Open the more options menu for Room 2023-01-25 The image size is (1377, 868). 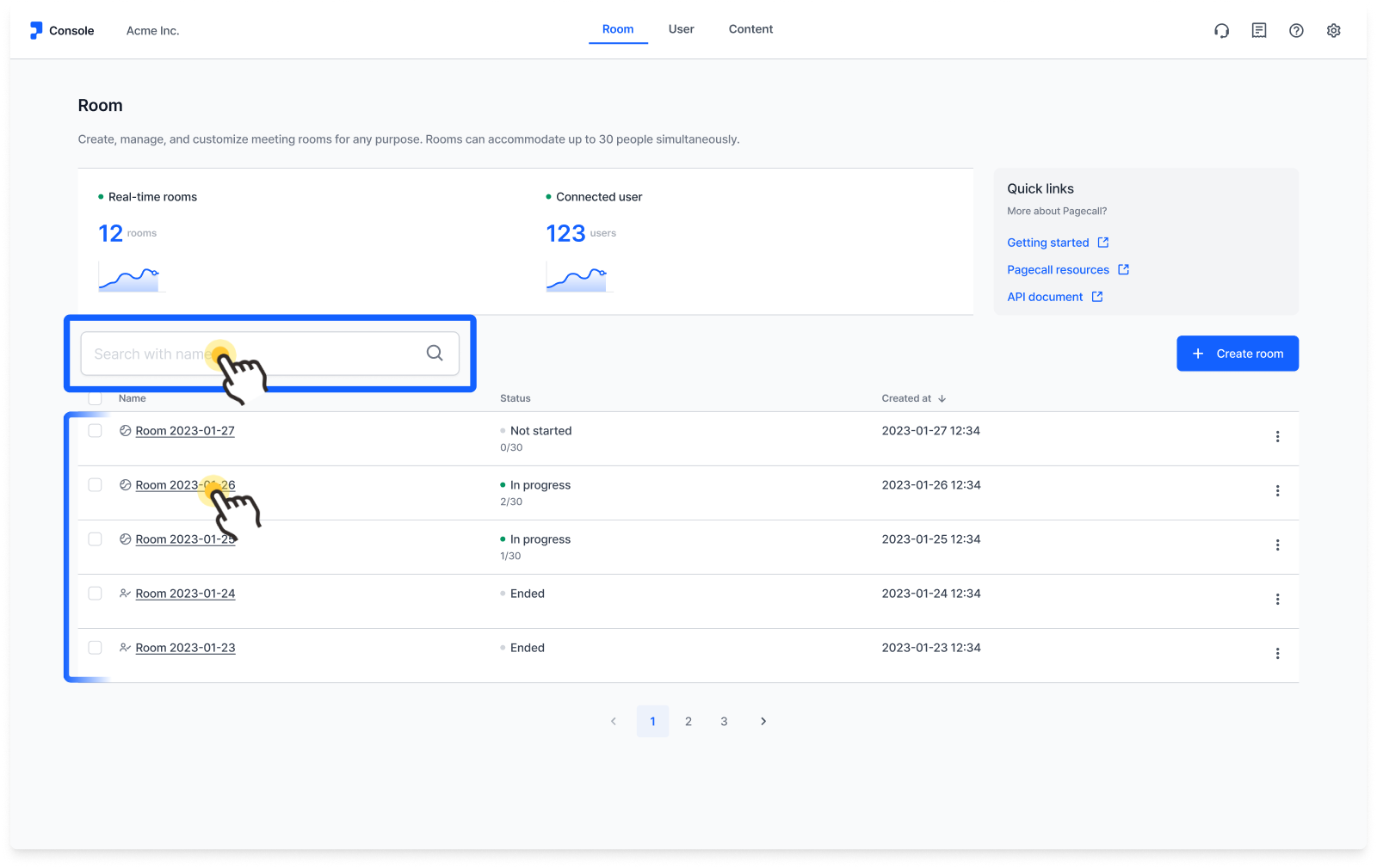pos(1277,545)
